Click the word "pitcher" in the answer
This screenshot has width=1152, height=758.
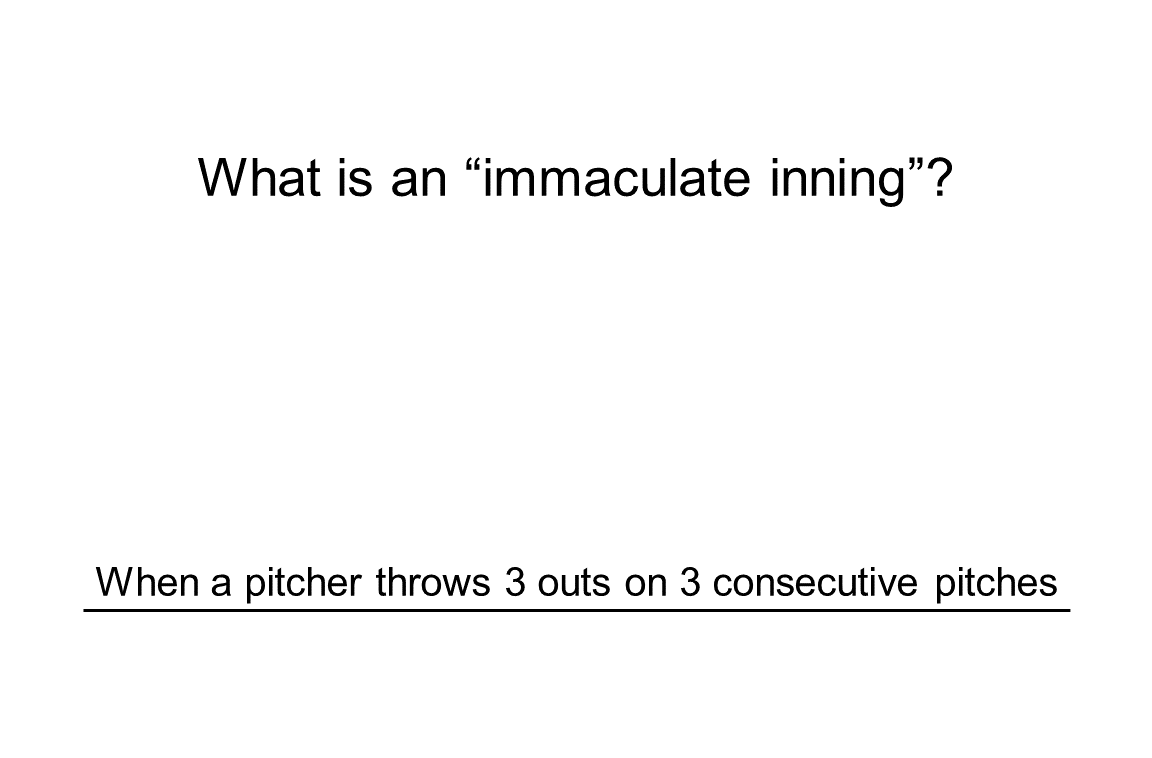click(x=302, y=582)
